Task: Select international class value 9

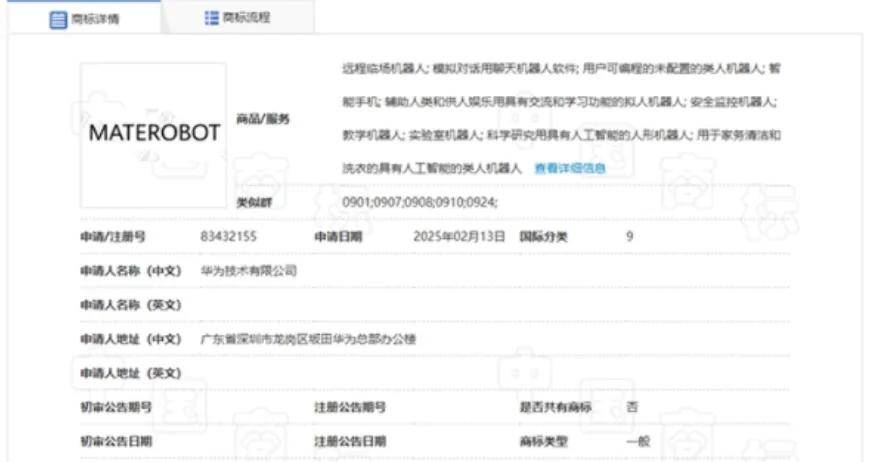Action: (630, 236)
